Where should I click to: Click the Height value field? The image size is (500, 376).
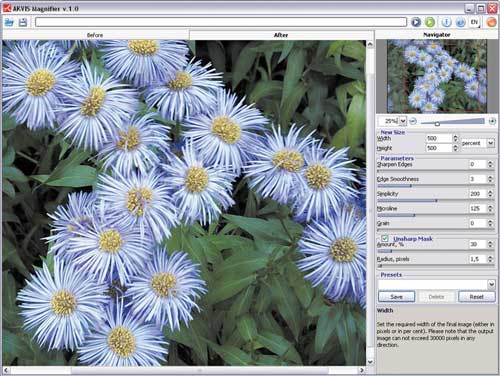(439, 148)
